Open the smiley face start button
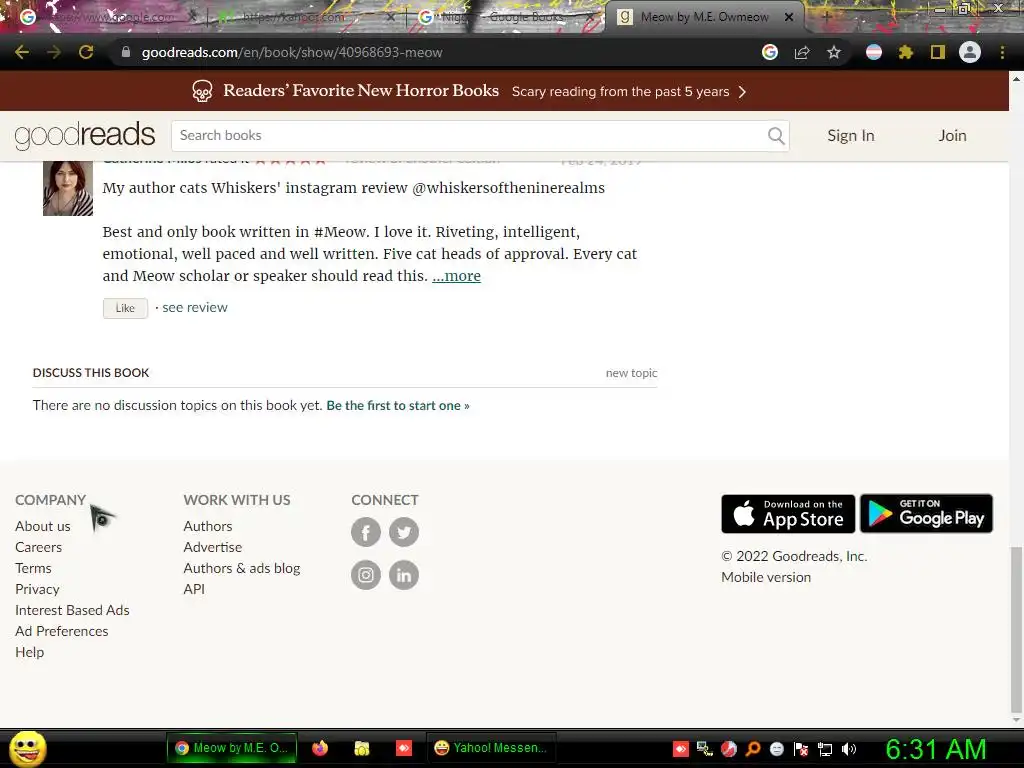 pyautogui.click(x=27, y=749)
